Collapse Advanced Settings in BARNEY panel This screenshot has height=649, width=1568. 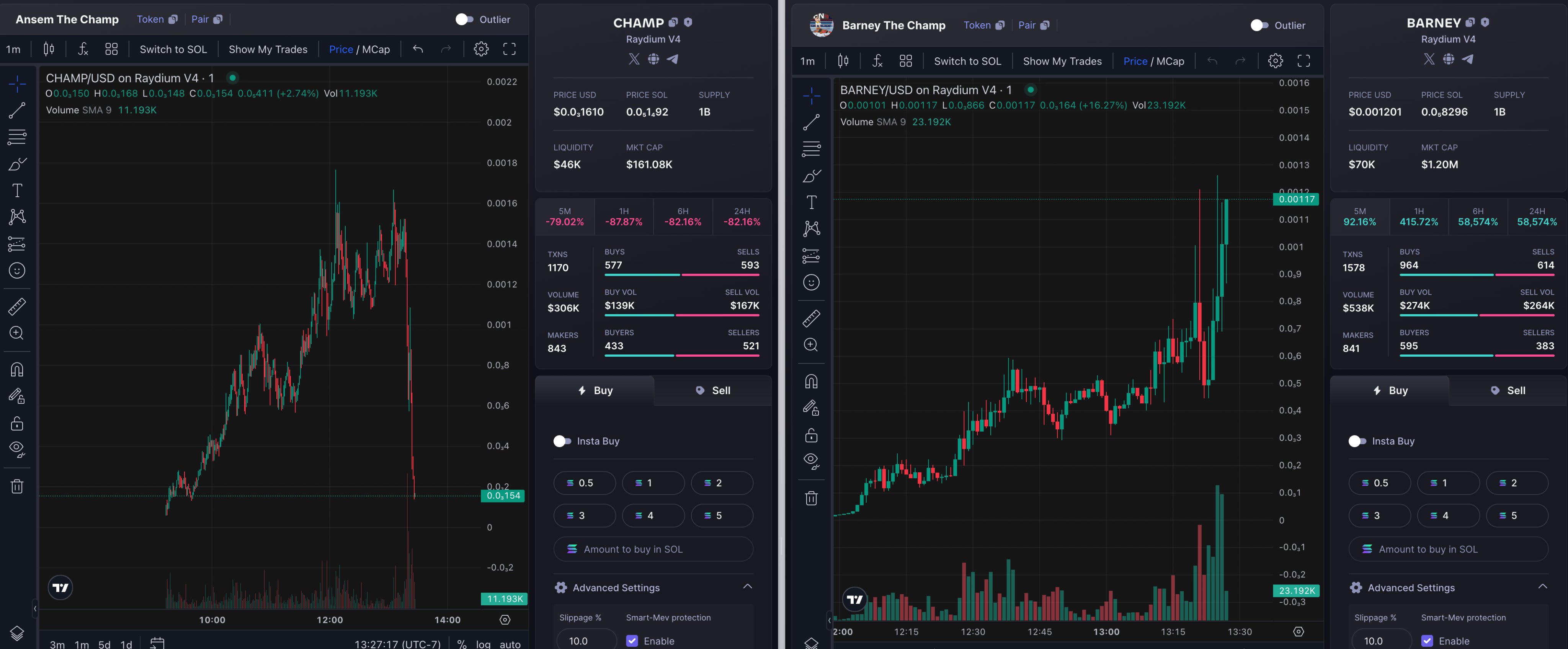pyautogui.click(x=1542, y=587)
